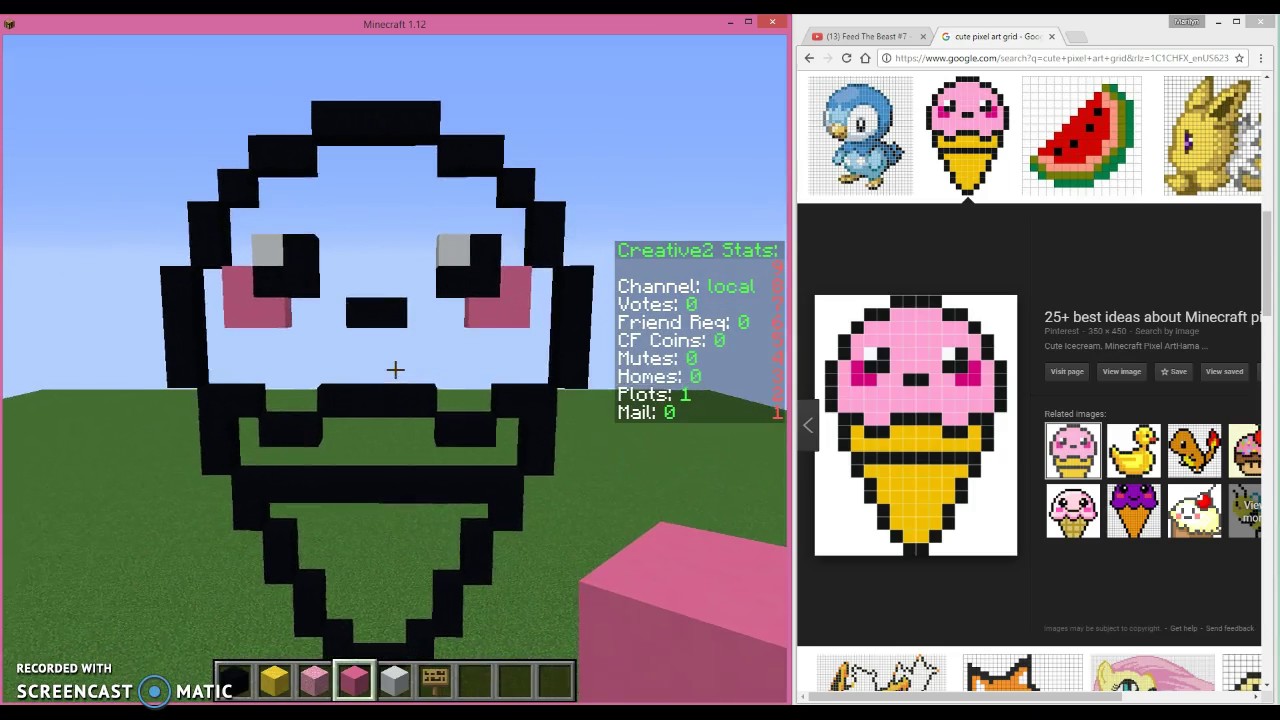Close the Feed The Beast tab
1280x720 pixels.
[923, 37]
